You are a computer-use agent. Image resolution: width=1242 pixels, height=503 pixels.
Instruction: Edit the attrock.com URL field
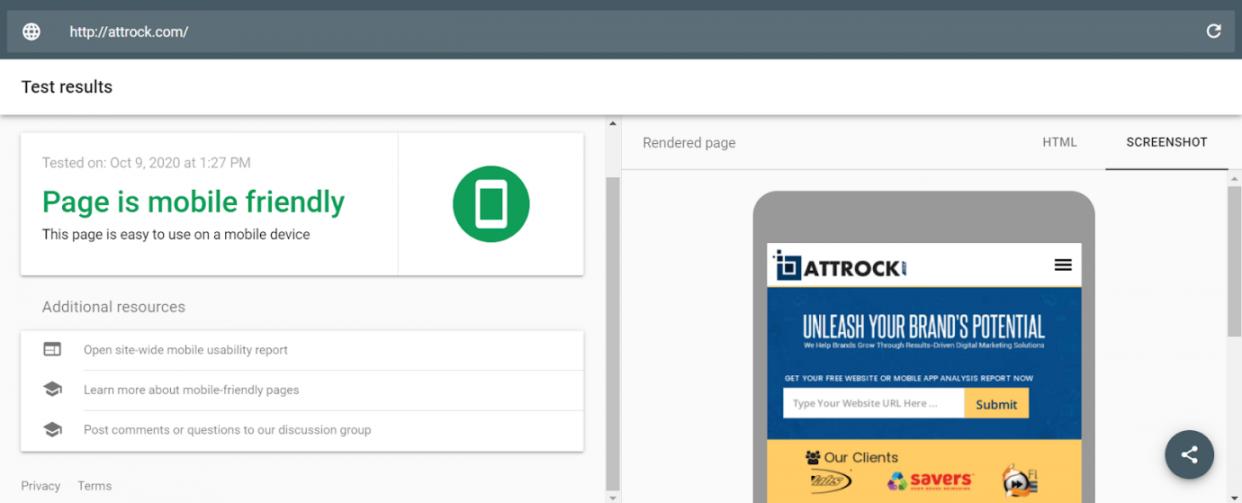coord(621,32)
